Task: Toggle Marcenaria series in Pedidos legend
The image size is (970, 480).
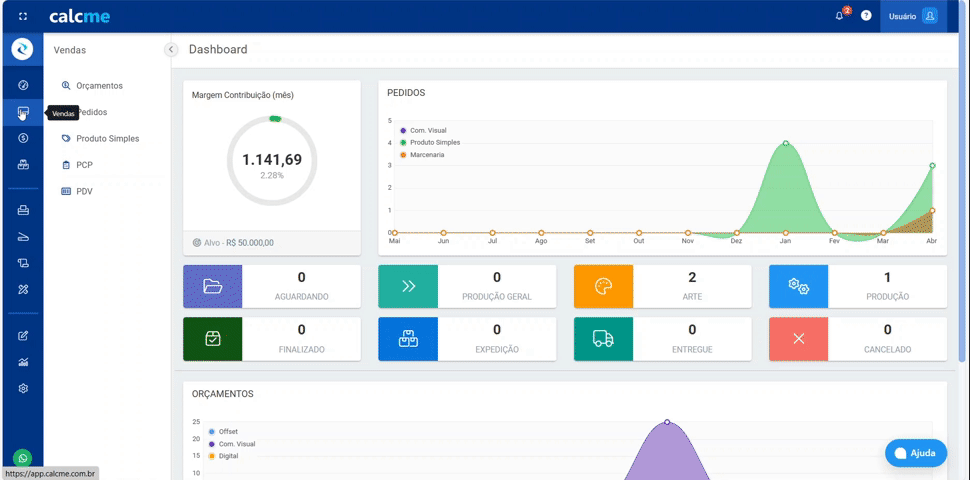Action: (427, 155)
